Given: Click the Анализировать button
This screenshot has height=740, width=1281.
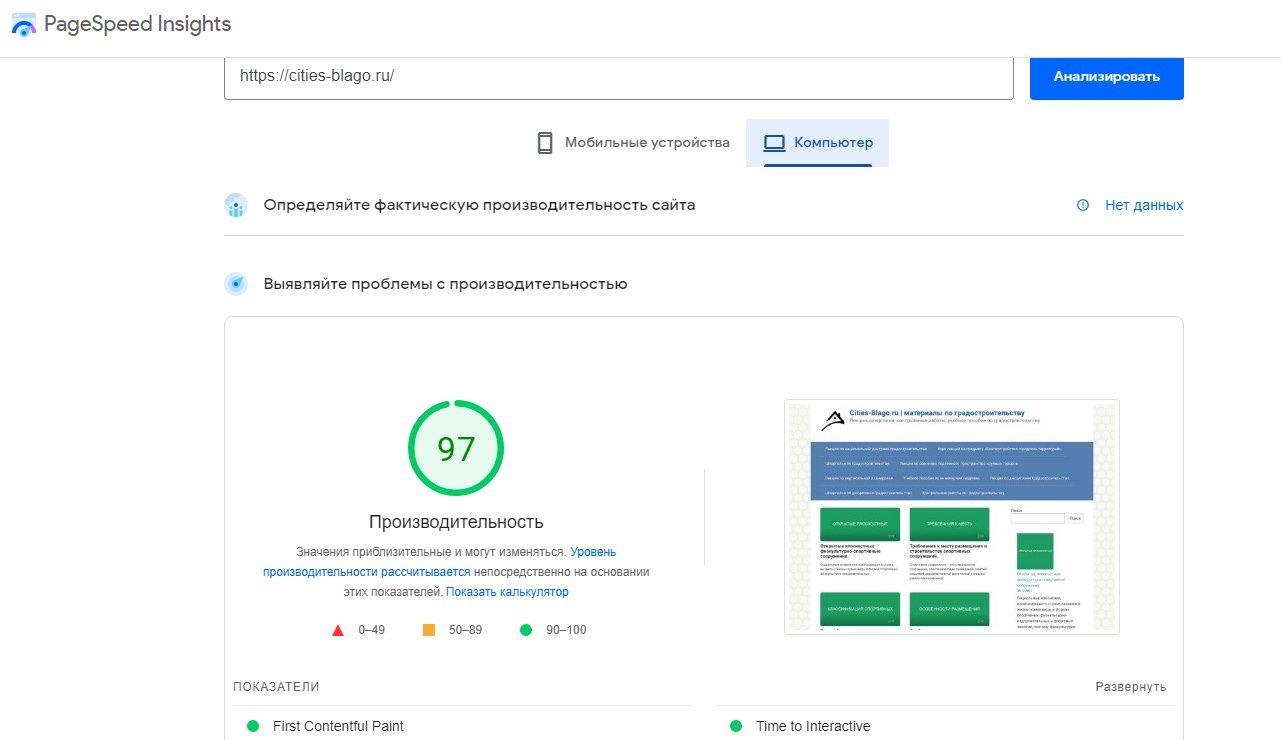Looking at the screenshot, I should (x=1107, y=77).
